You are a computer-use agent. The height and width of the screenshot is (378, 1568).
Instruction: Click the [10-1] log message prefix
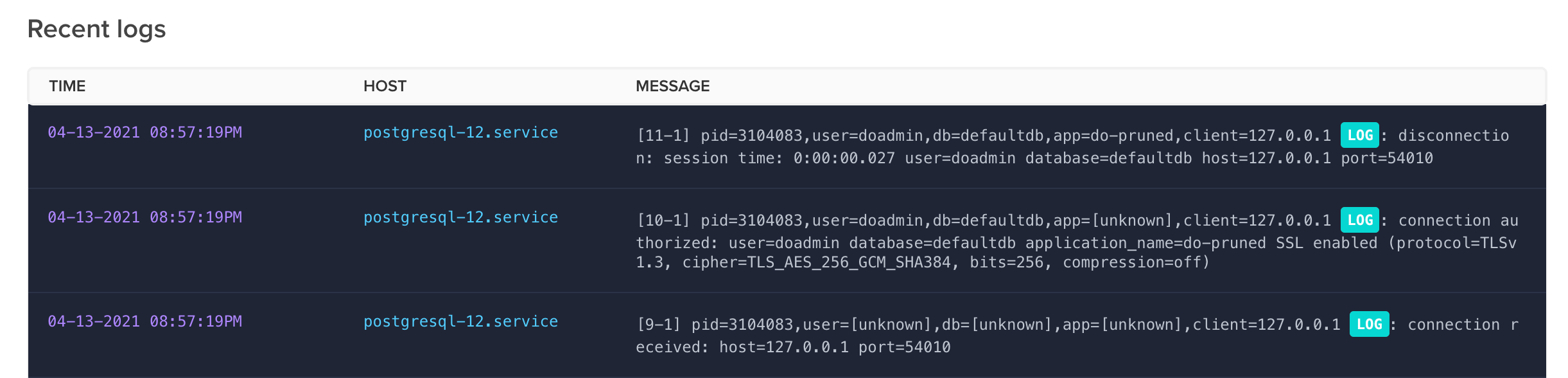tap(663, 221)
